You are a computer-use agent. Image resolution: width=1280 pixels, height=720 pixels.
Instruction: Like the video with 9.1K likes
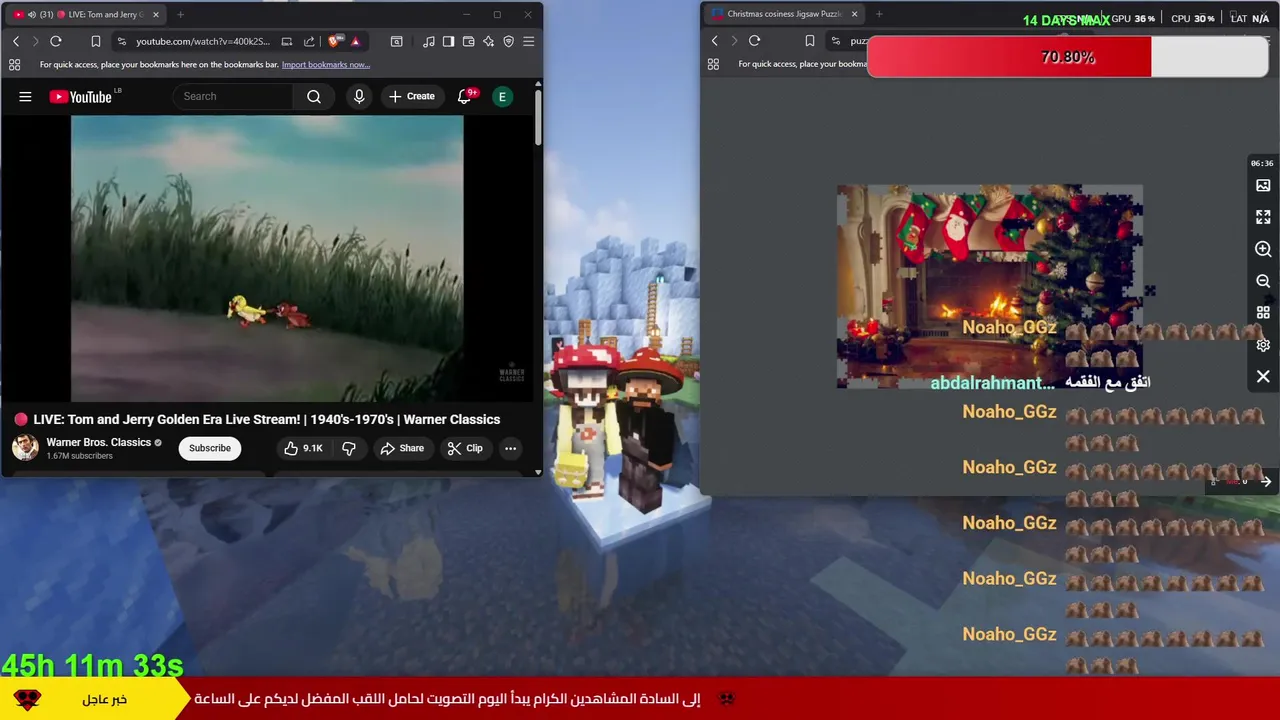pos(303,448)
